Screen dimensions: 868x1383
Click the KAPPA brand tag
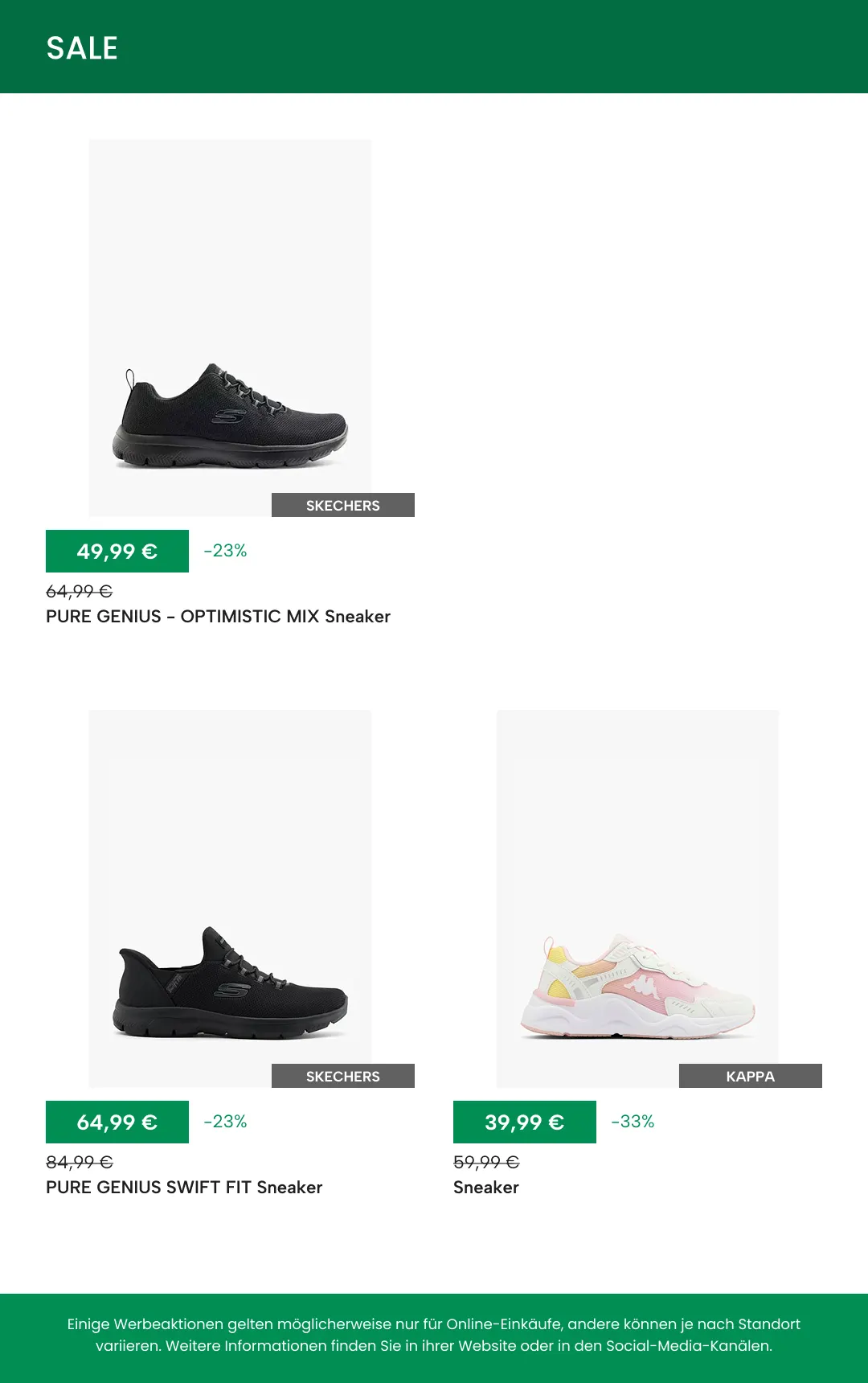tap(751, 1076)
